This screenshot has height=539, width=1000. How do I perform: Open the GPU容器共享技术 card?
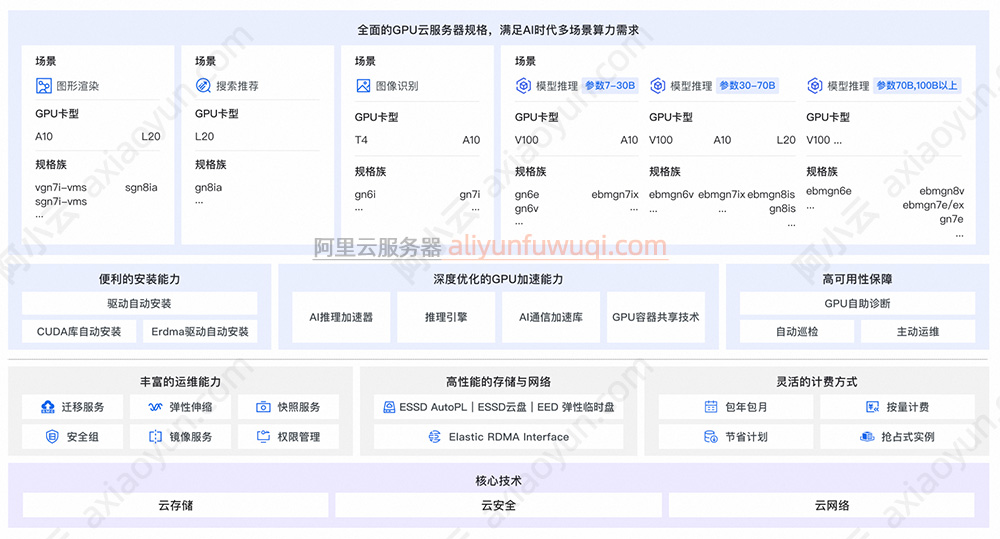[656, 317]
